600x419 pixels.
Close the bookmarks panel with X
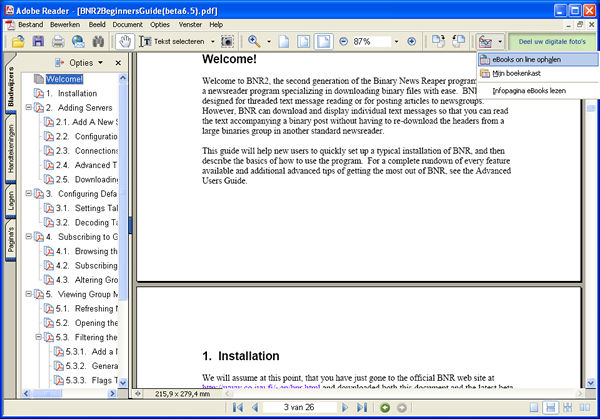tap(118, 62)
